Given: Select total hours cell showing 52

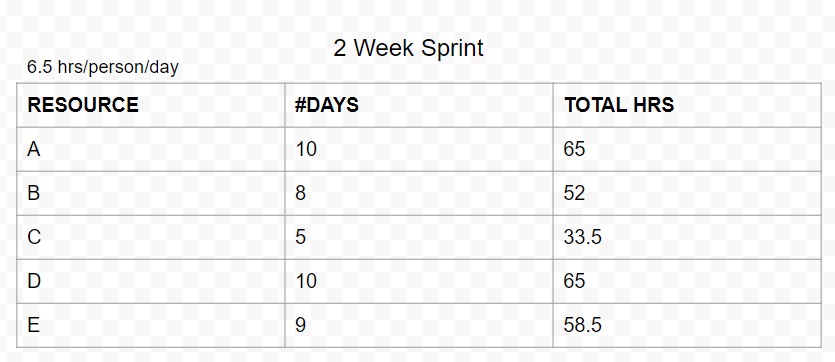Looking at the screenshot, I should [x=687, y=193].
